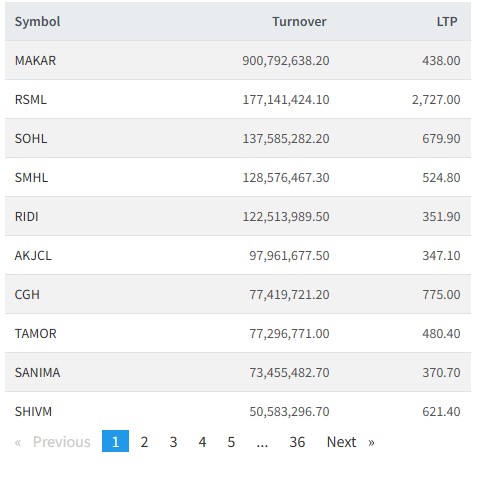Viewport: 486px width, 484px height.
Task: Select the highlighted page 1 button
Action: click(115, 441)
